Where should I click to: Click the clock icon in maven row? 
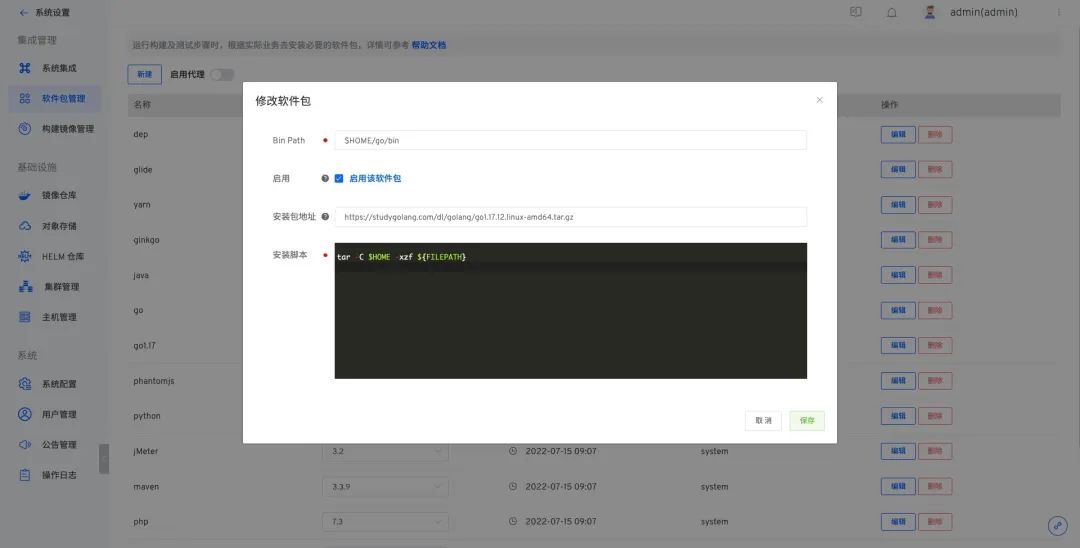512,487
